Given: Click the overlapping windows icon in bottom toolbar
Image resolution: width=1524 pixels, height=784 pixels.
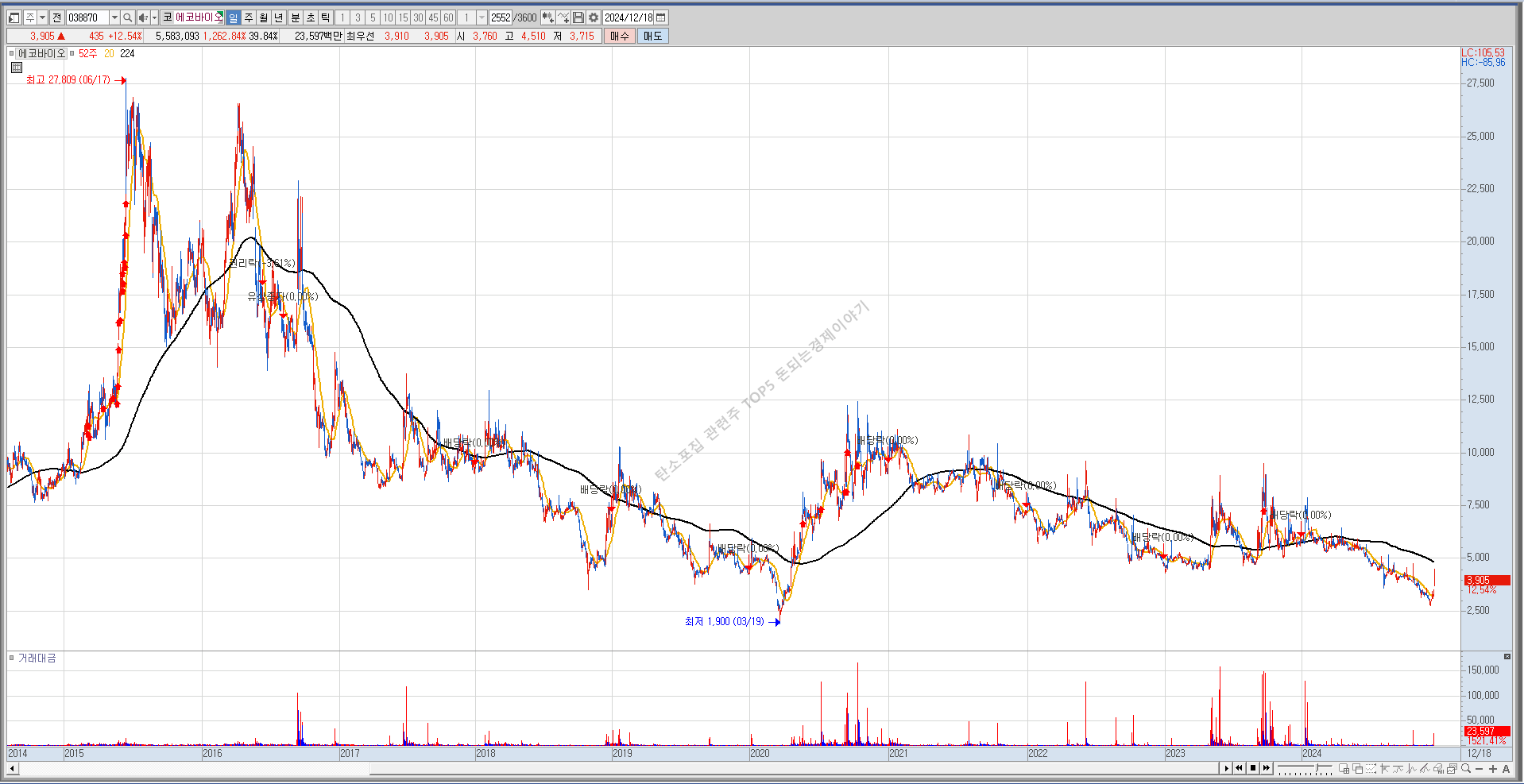Looking at the screenshot, I should click(x=1357, y=768).
